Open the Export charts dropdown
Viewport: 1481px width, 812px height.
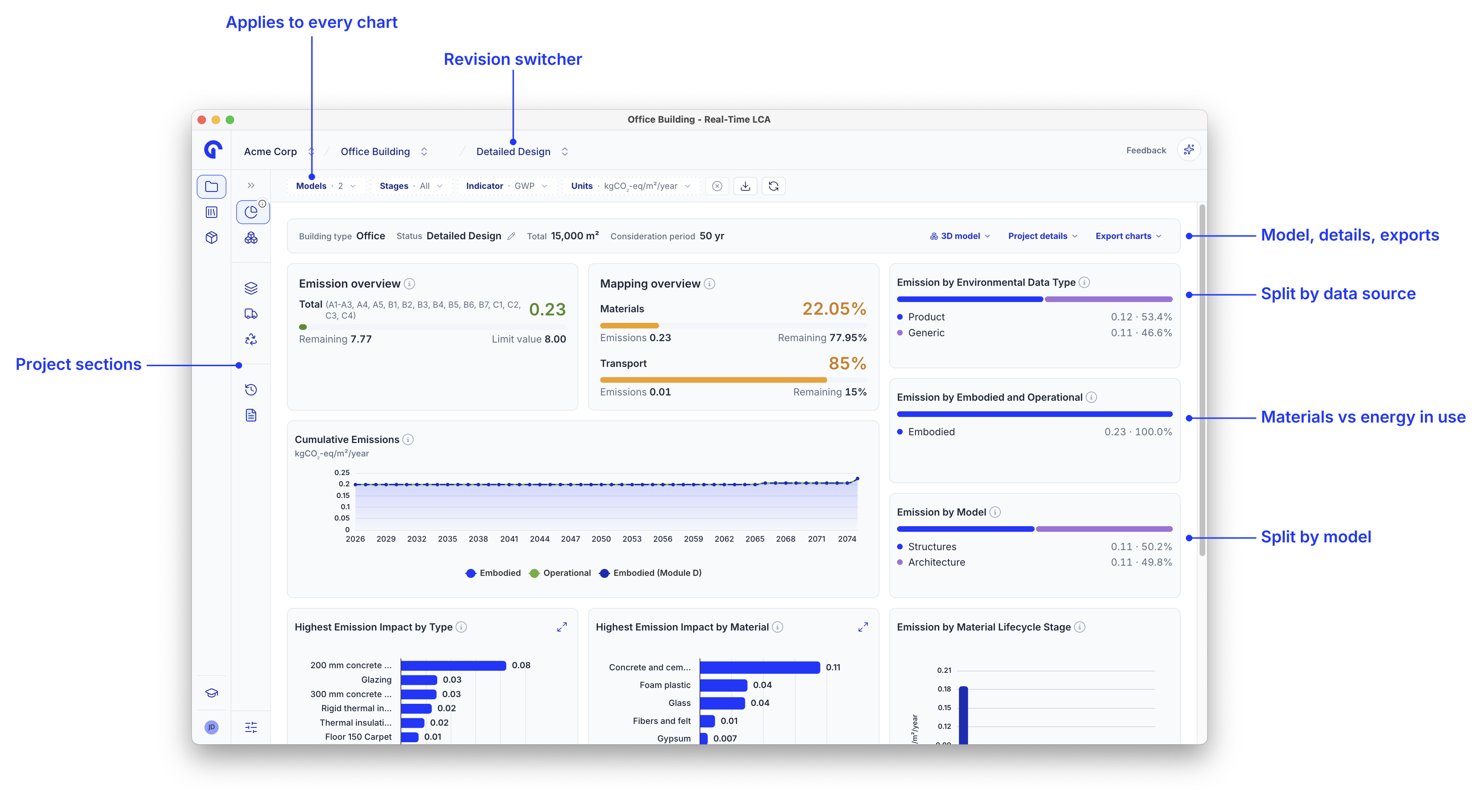(1129, 236)
